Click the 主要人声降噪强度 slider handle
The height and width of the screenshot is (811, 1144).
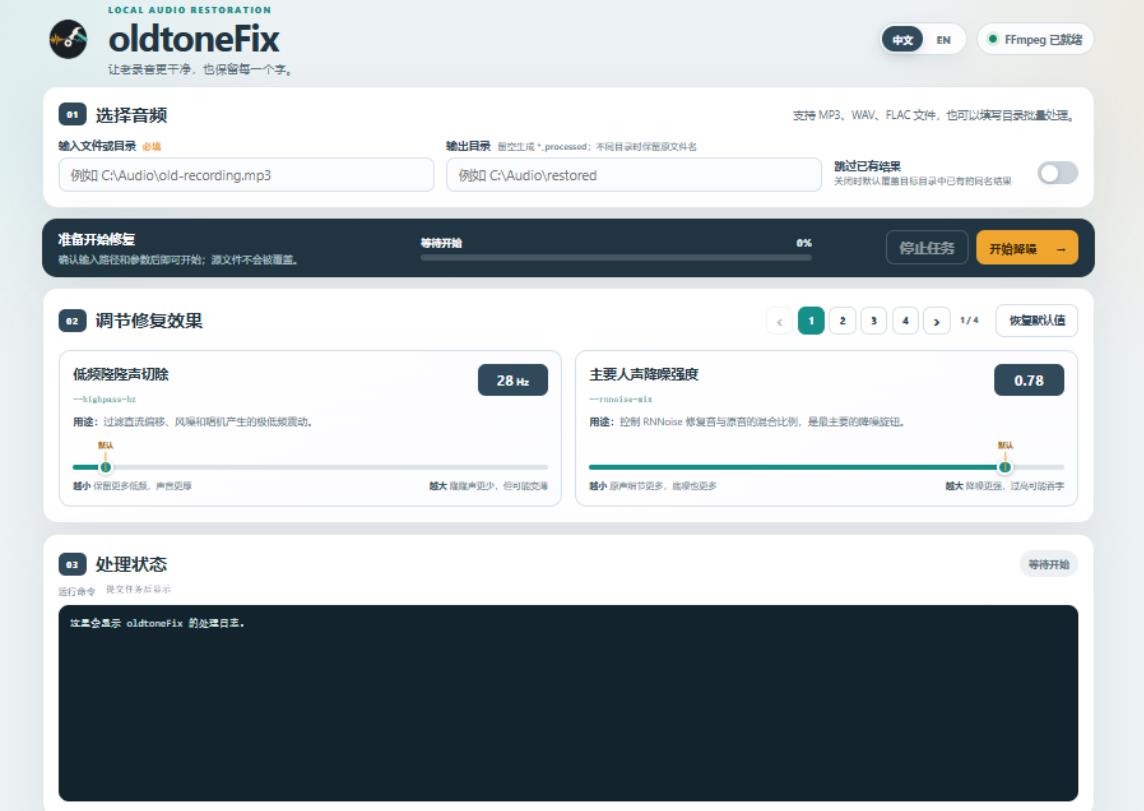point(1005,467)
